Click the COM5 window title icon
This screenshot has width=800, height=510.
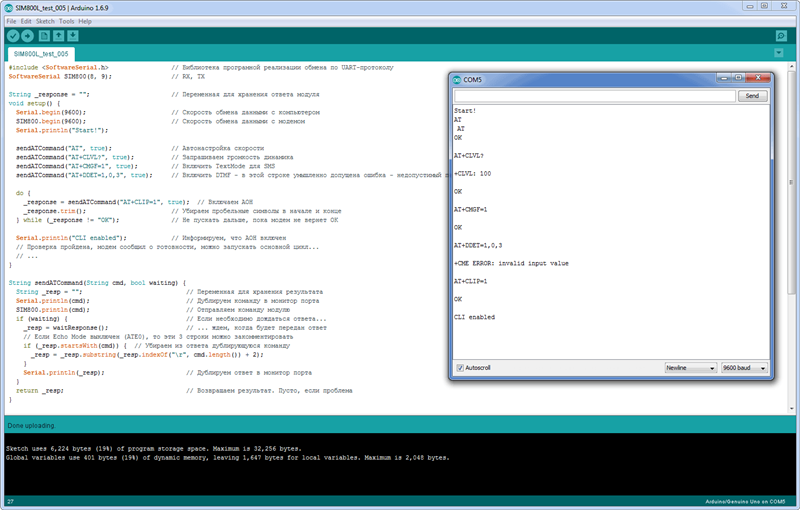pyautogui.click(x=456, y=78)
